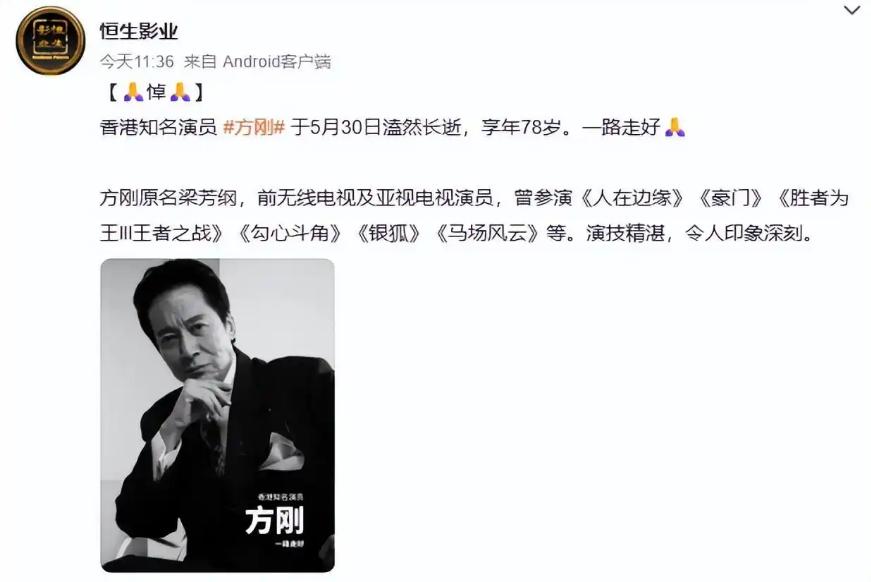Click the Android客户端 source link
This screenshot has width=871, height=582.
click(277, 61)
